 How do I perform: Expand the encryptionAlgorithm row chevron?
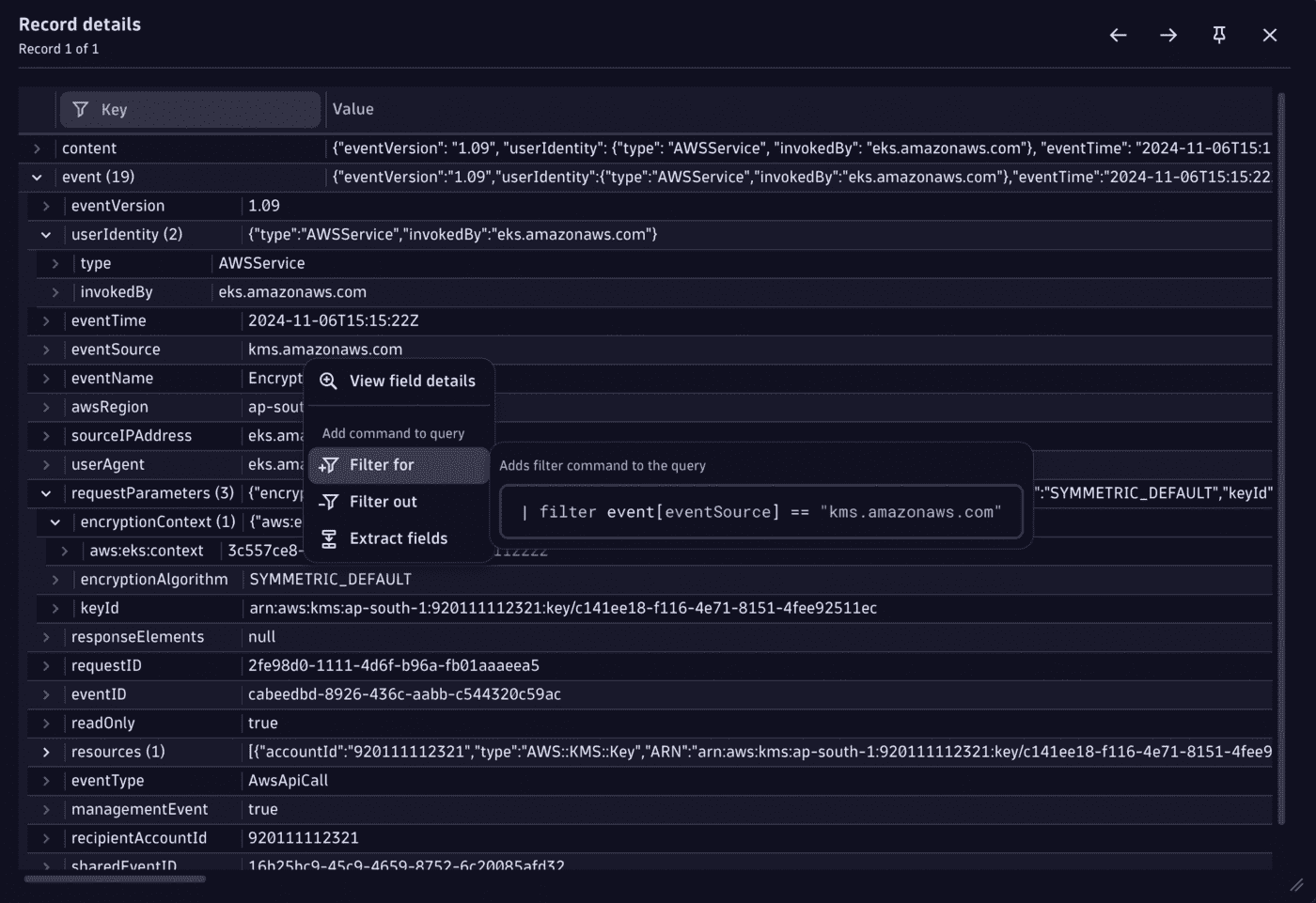coord(55,580)
